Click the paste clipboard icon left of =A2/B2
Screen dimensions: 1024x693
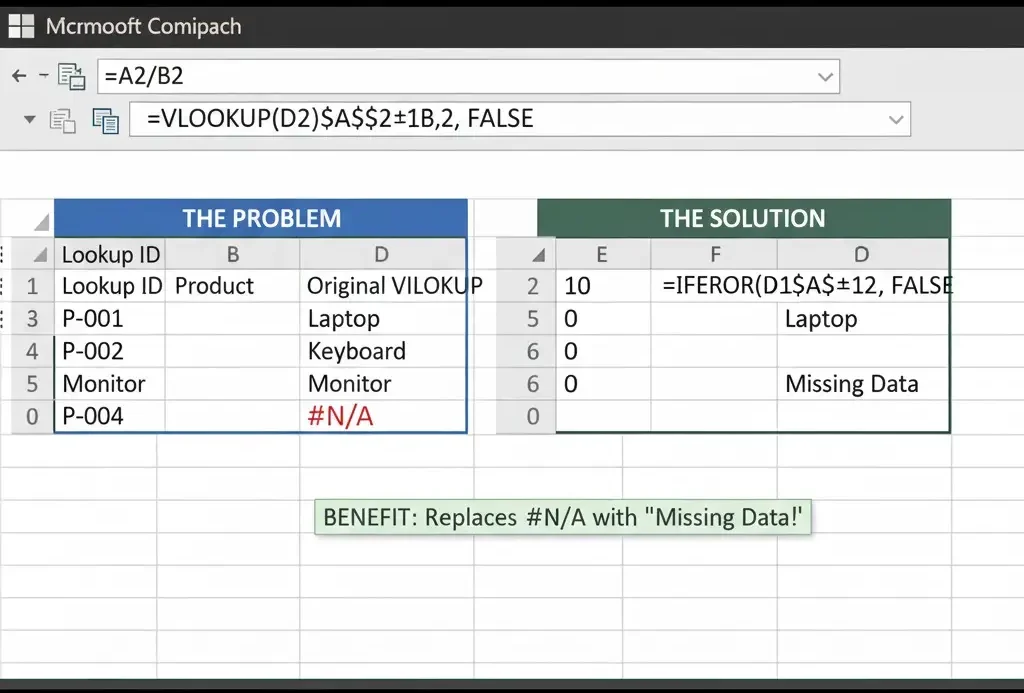(x=70, y=77)
